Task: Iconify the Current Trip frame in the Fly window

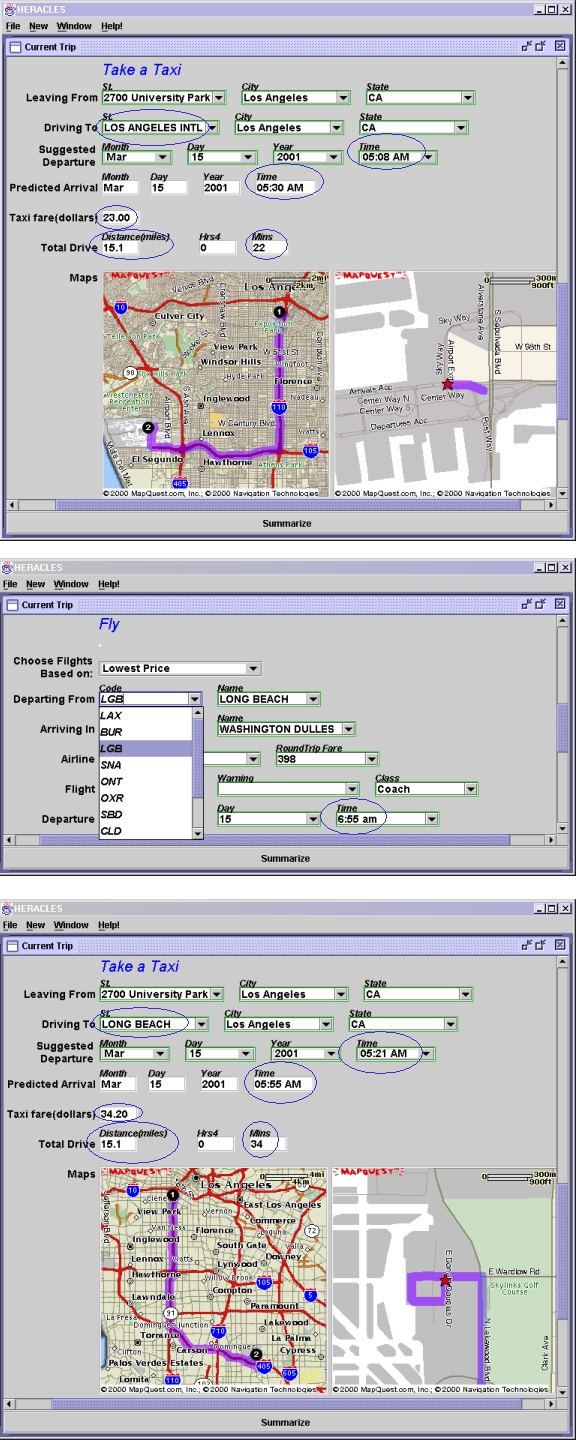Action: click(x=526, y=605)
